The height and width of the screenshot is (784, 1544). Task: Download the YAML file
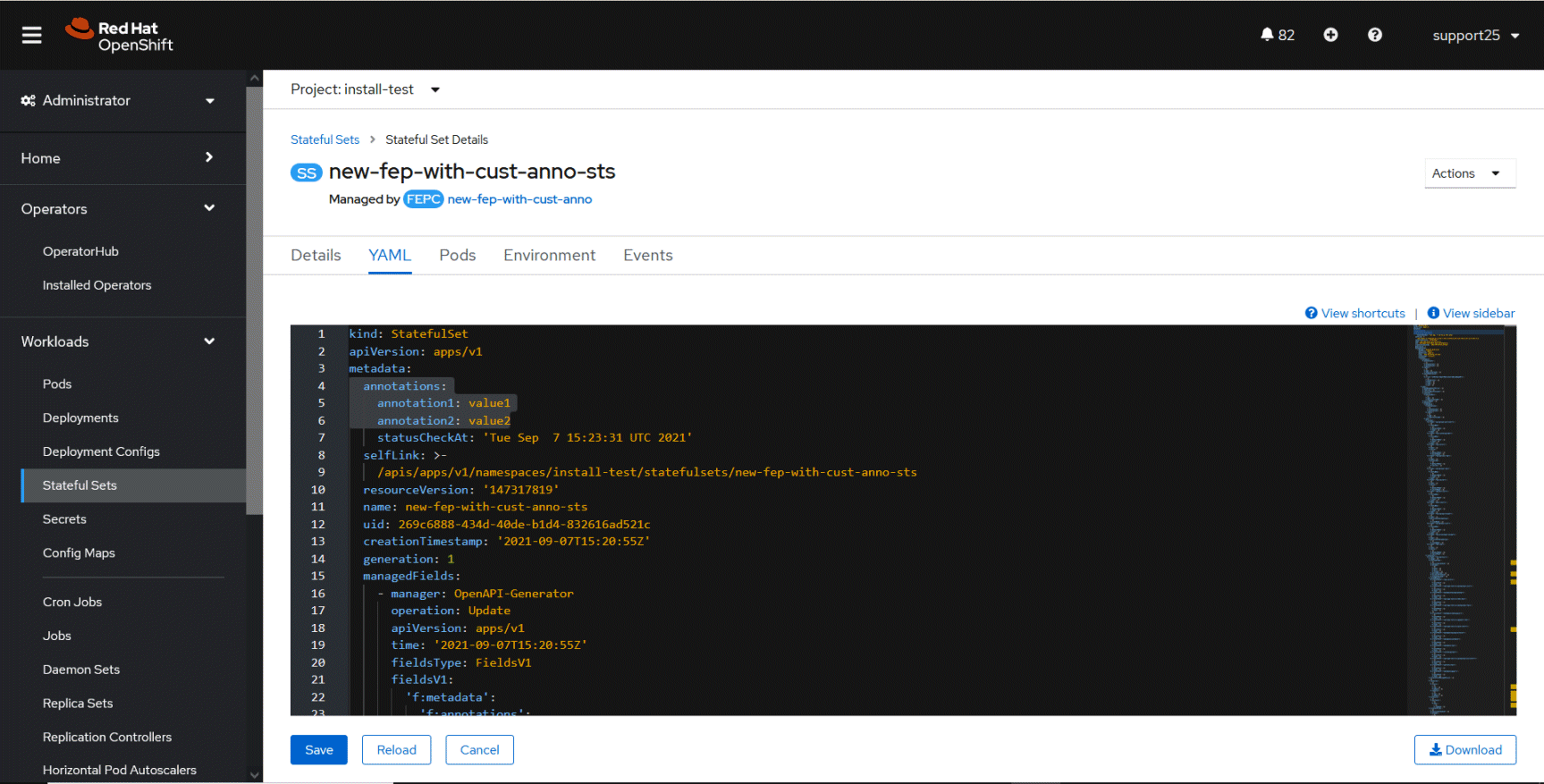(1465, 750)
